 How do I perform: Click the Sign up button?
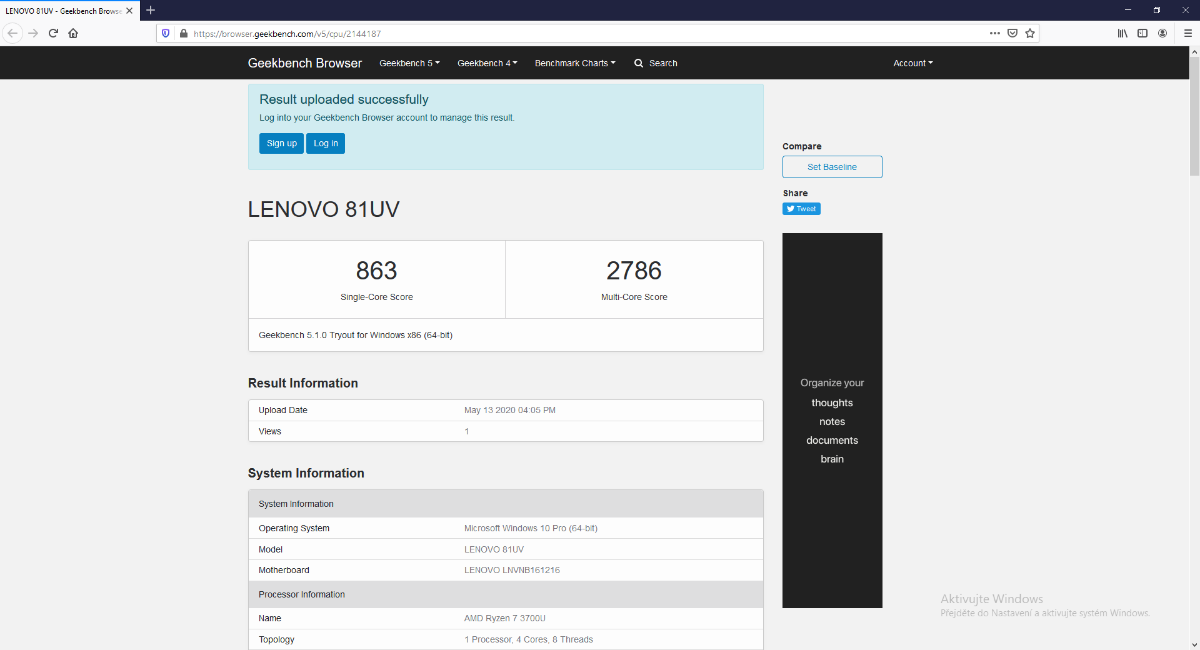point(281,143)
